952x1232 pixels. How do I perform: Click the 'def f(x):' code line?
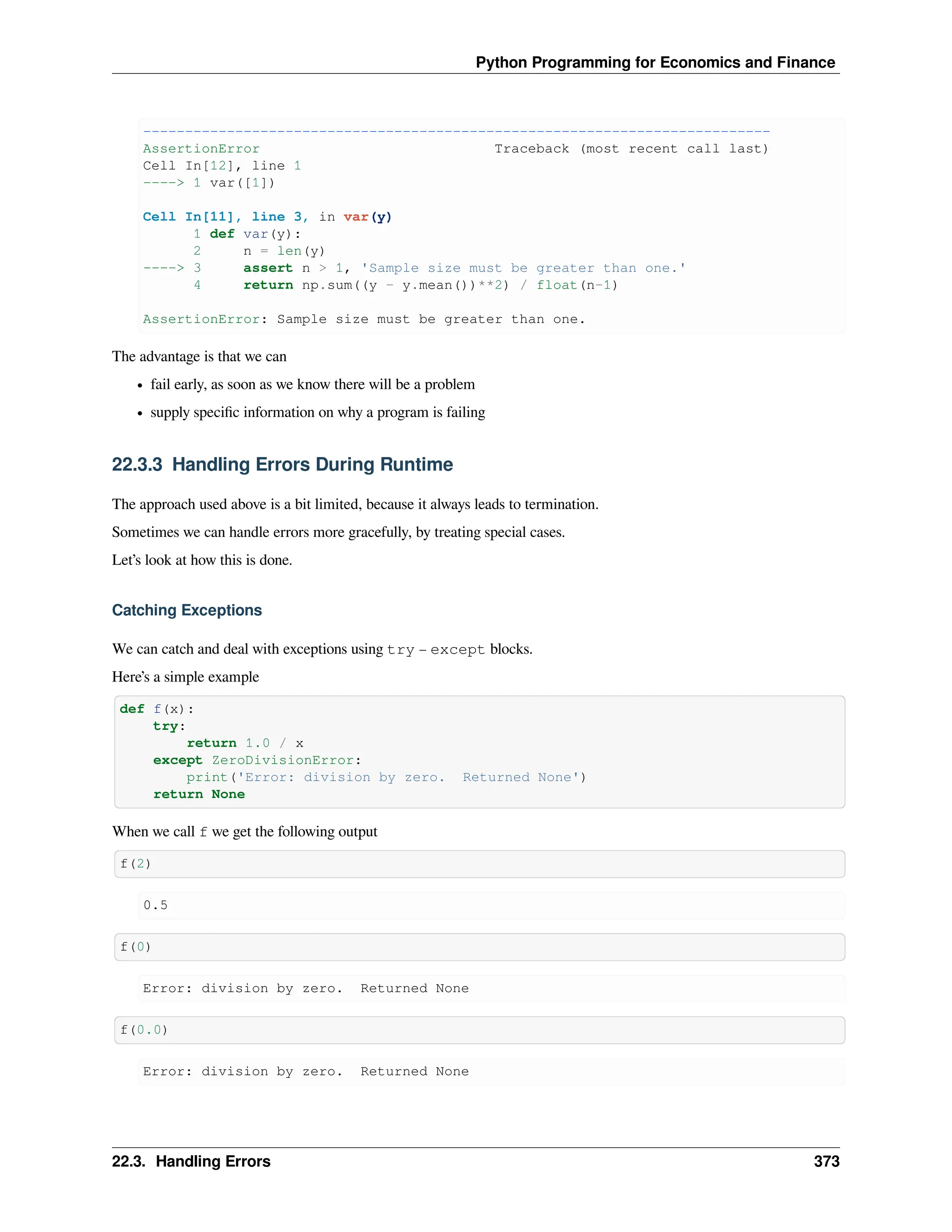coord(157,709)
